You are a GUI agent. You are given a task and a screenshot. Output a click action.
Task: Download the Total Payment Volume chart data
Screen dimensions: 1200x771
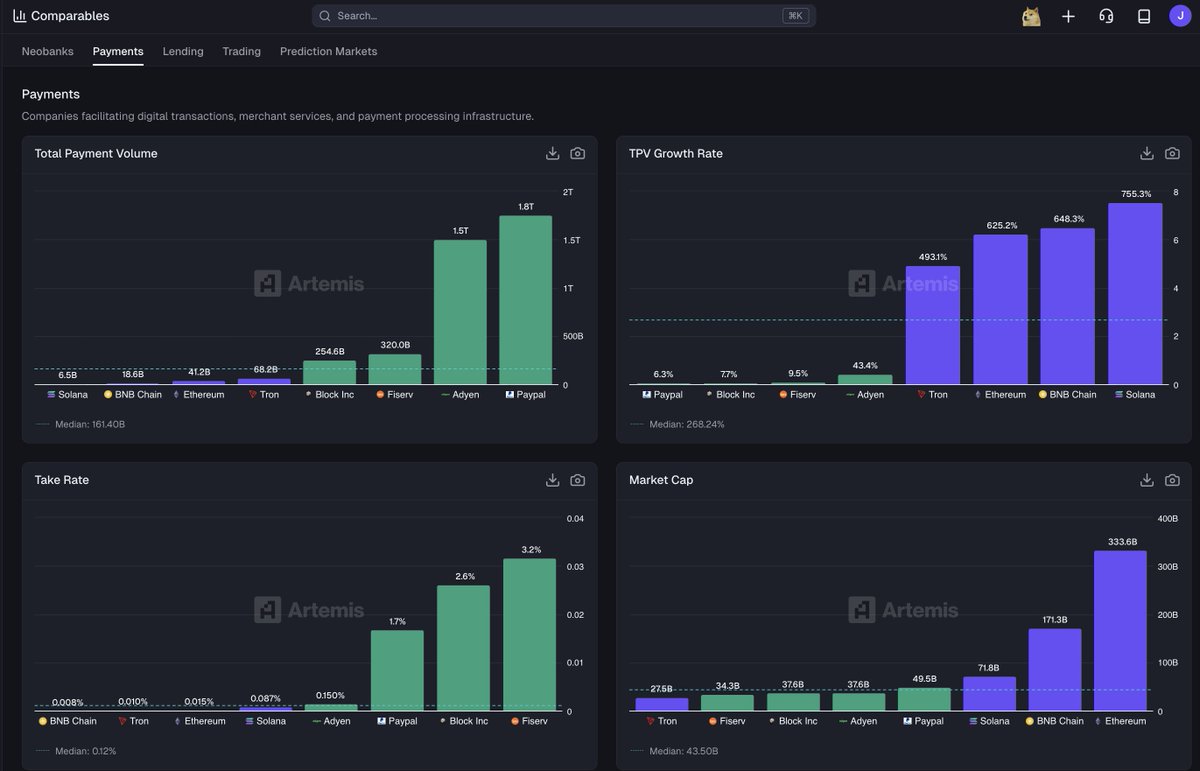tap(552, 153)
